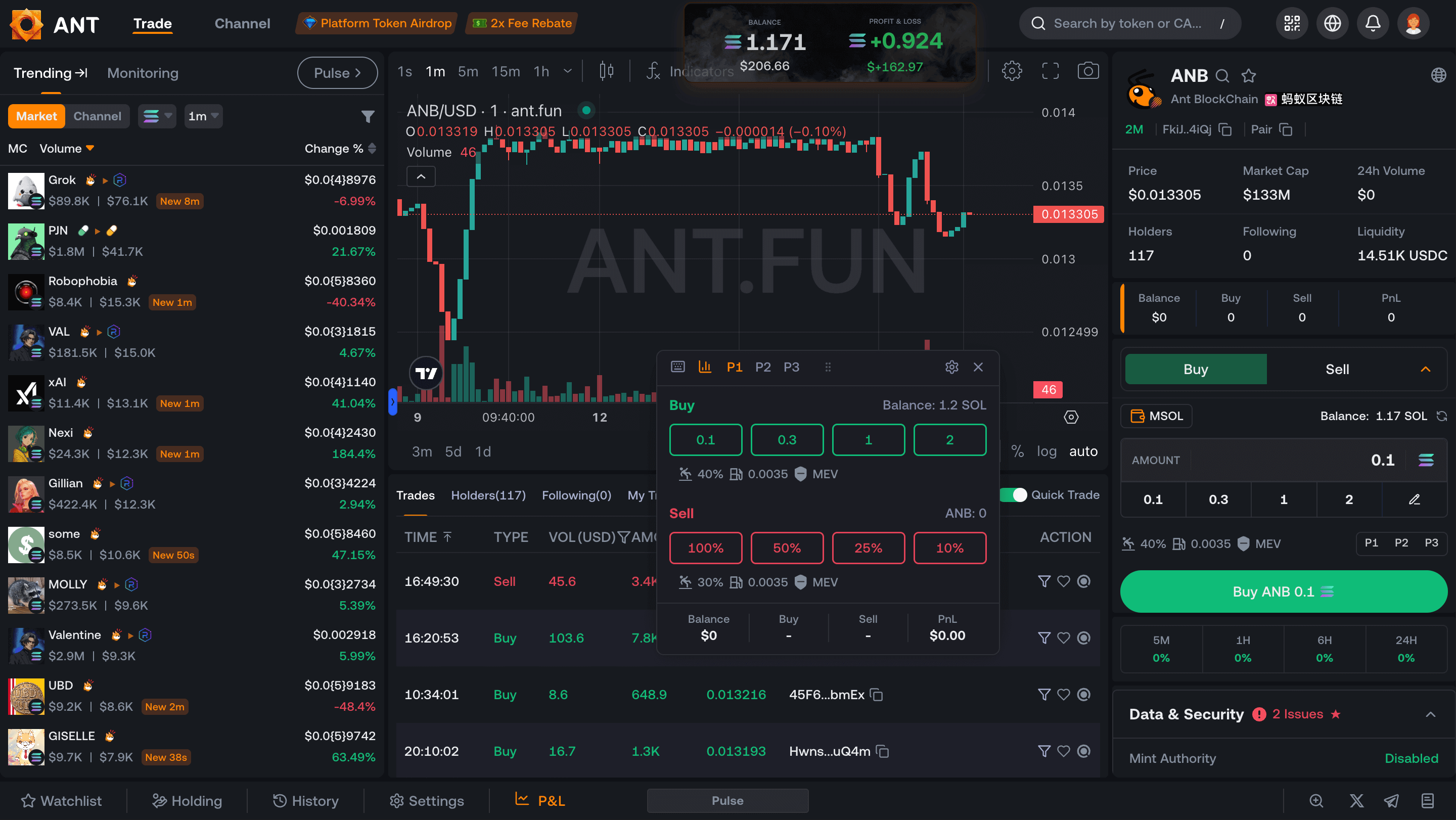
Task: Open the chart settings gear
Action: click(1012, 71)
